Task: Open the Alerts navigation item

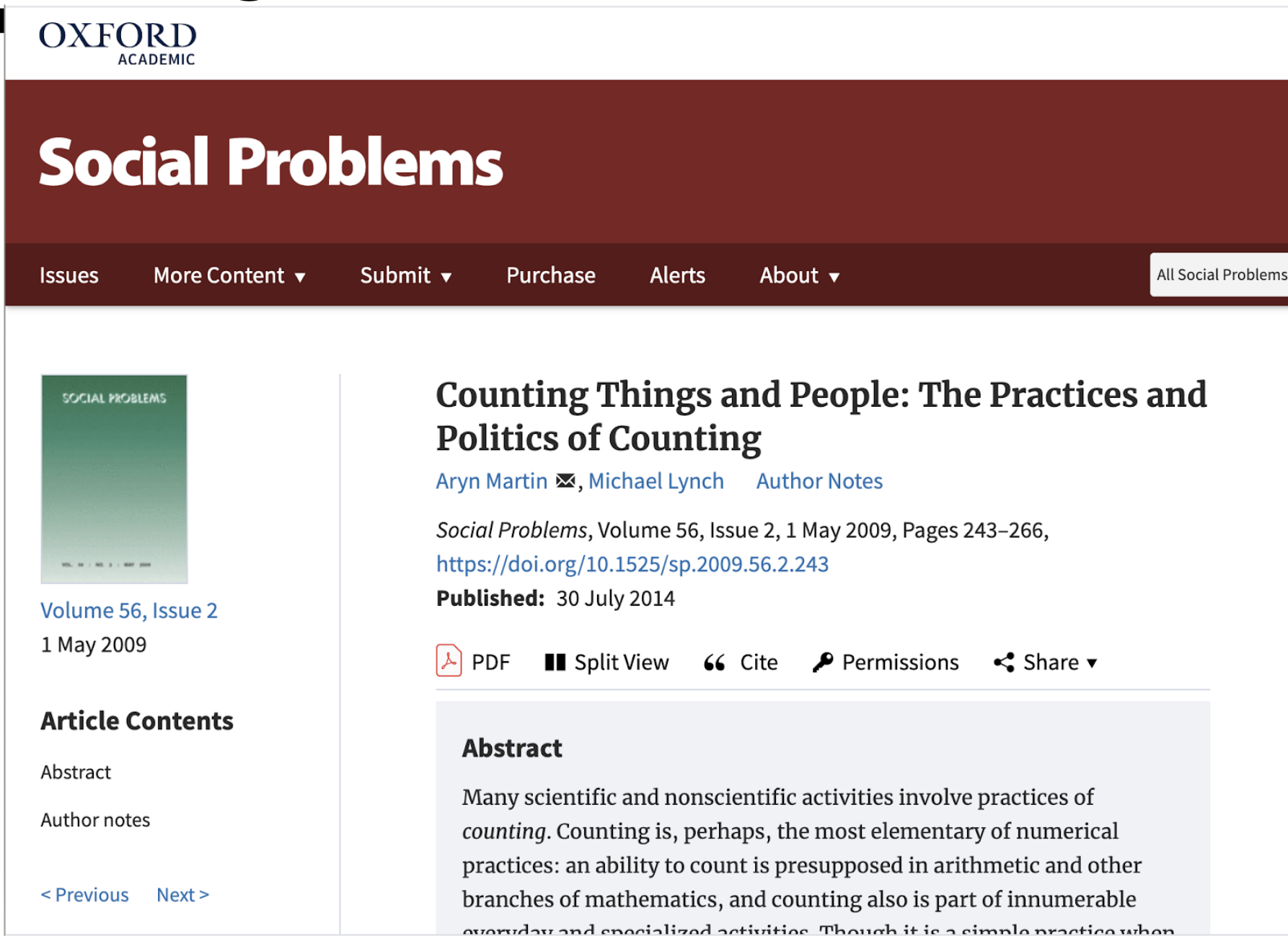Action: coord(677,275)
